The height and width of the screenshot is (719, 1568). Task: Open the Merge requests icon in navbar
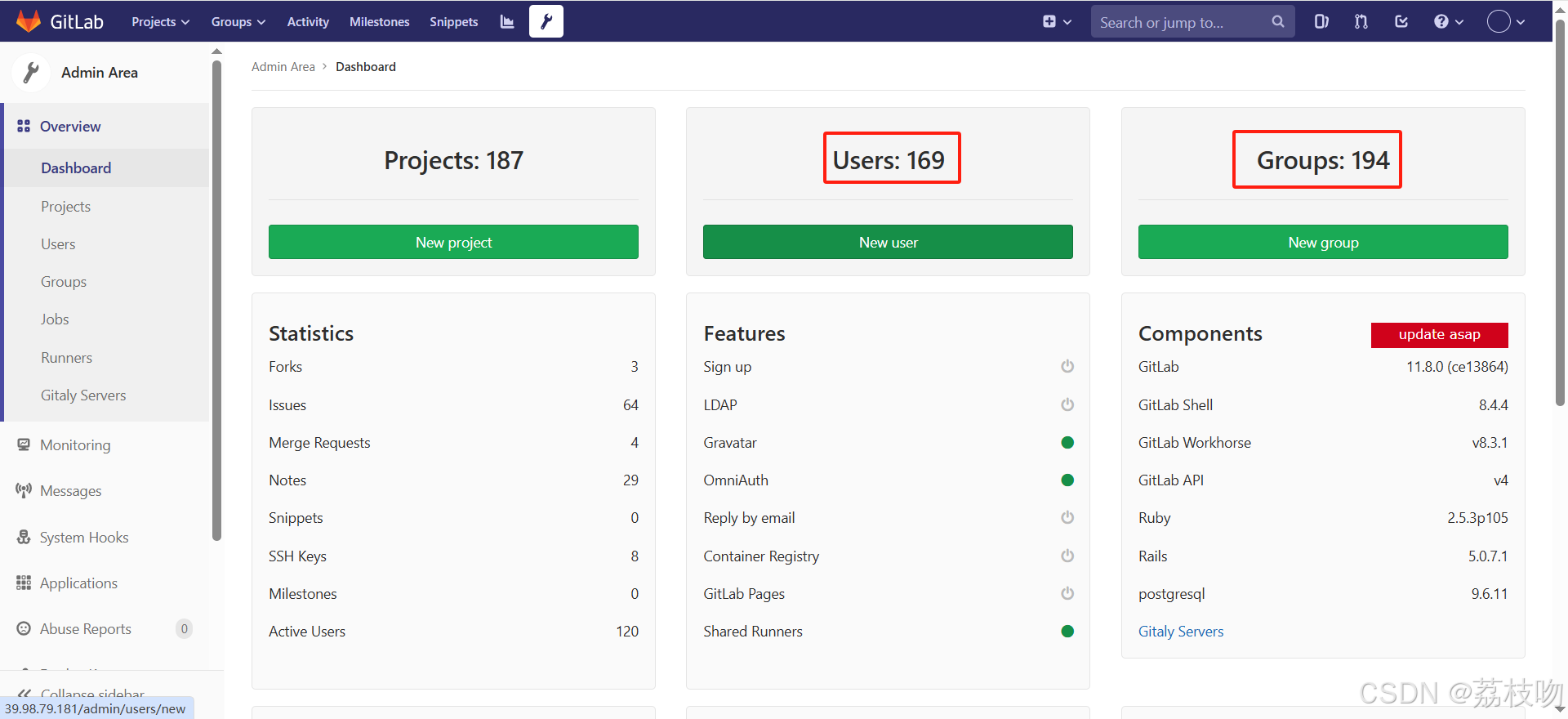coord(1361,22)
